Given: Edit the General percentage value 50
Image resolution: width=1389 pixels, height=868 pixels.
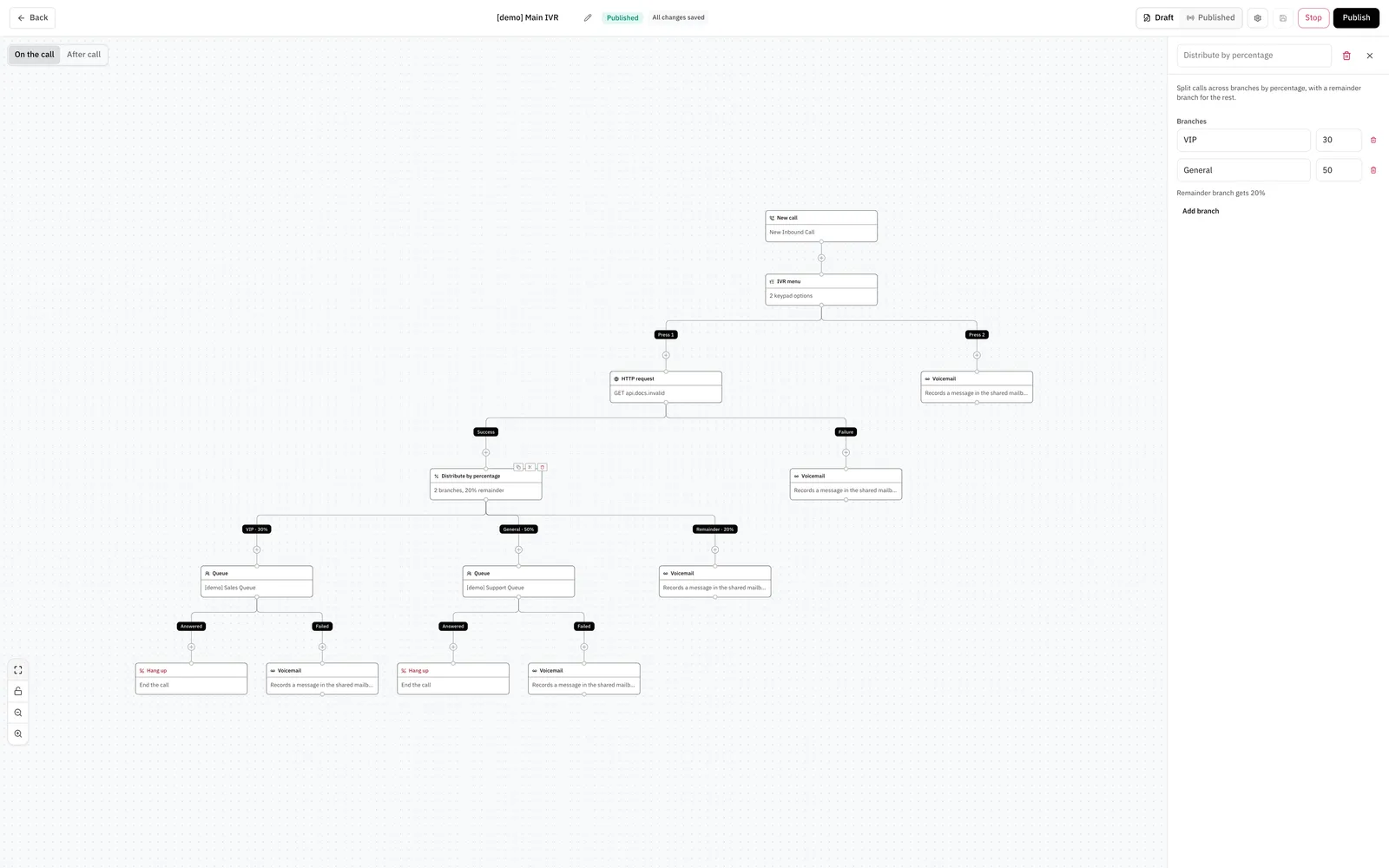Looking at the screenshot, I should pyautogui.click(x=1339, y=170).
